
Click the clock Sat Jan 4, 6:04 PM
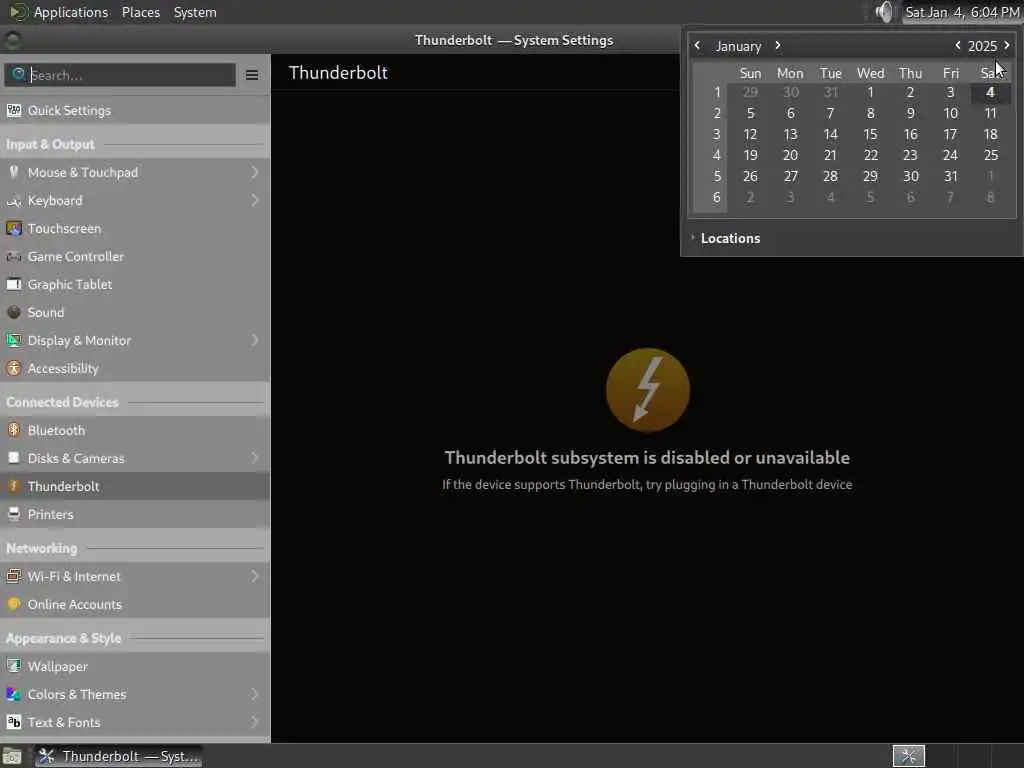(962, 12)
